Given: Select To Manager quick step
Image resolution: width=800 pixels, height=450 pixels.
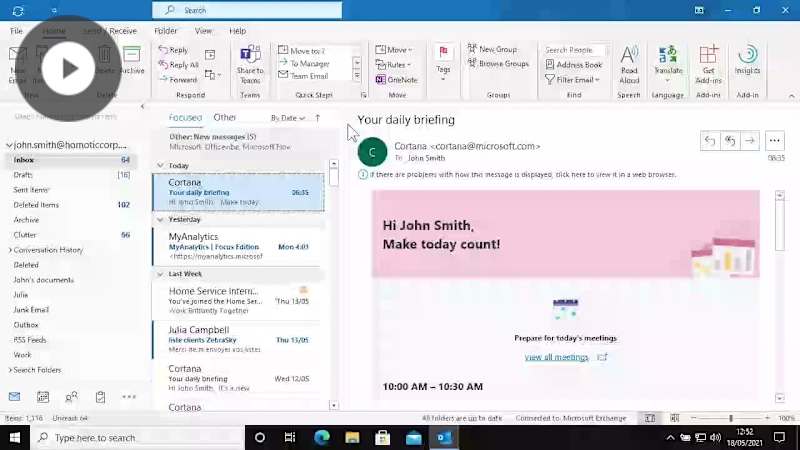Looking at the screenshot, I should click(304, 63).
